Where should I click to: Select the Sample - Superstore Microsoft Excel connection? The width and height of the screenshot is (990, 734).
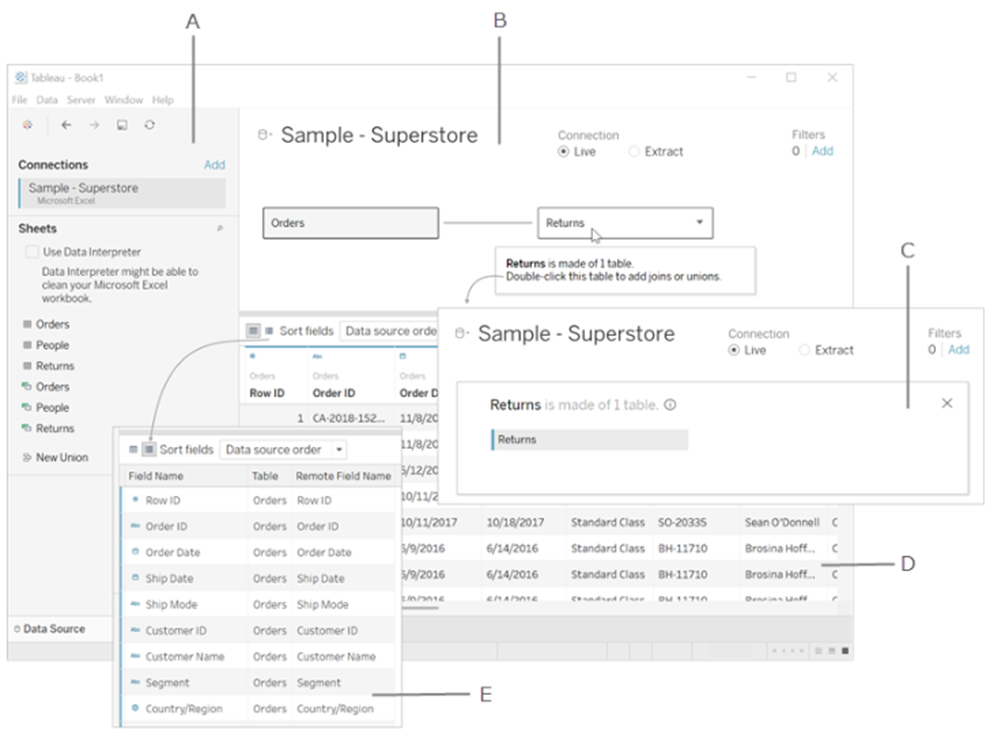[x=122, y=193]
